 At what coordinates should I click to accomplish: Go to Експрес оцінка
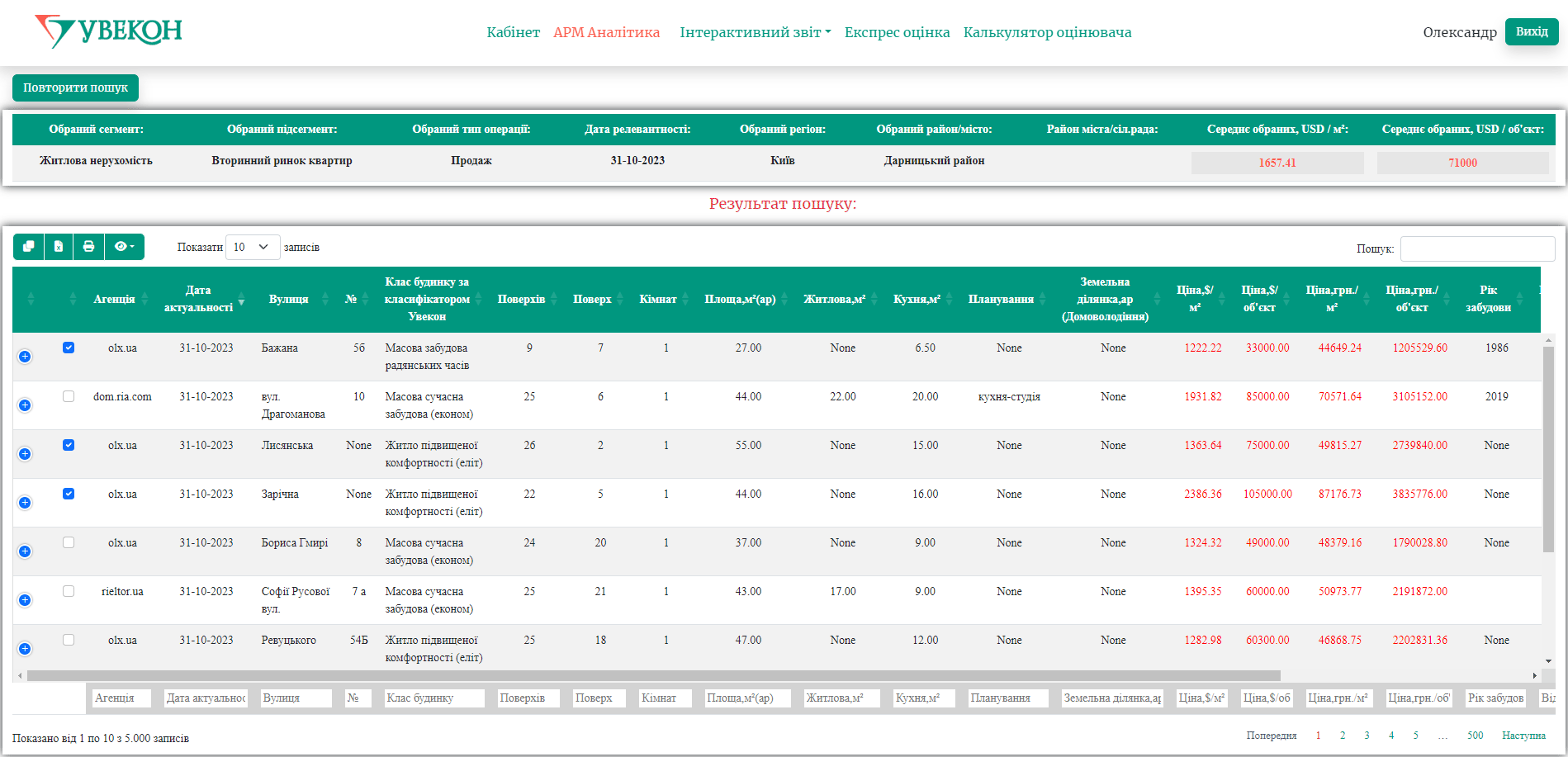point(897,32)
